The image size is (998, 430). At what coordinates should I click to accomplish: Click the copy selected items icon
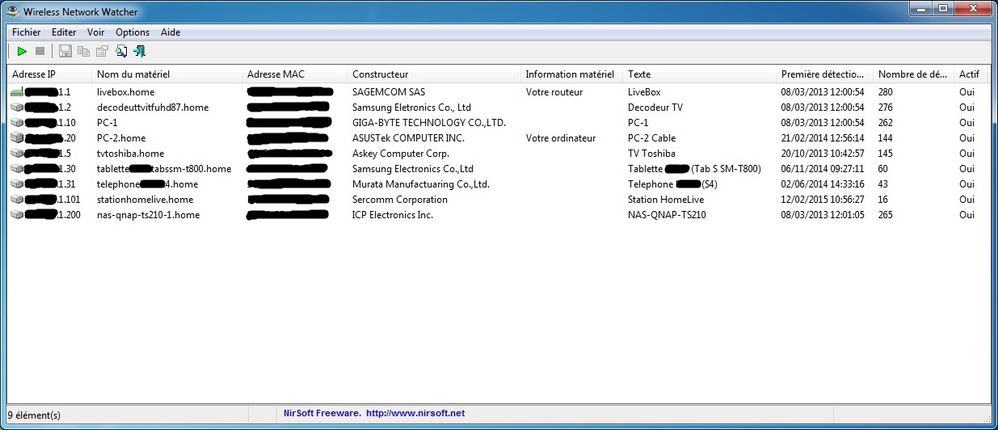83,52
